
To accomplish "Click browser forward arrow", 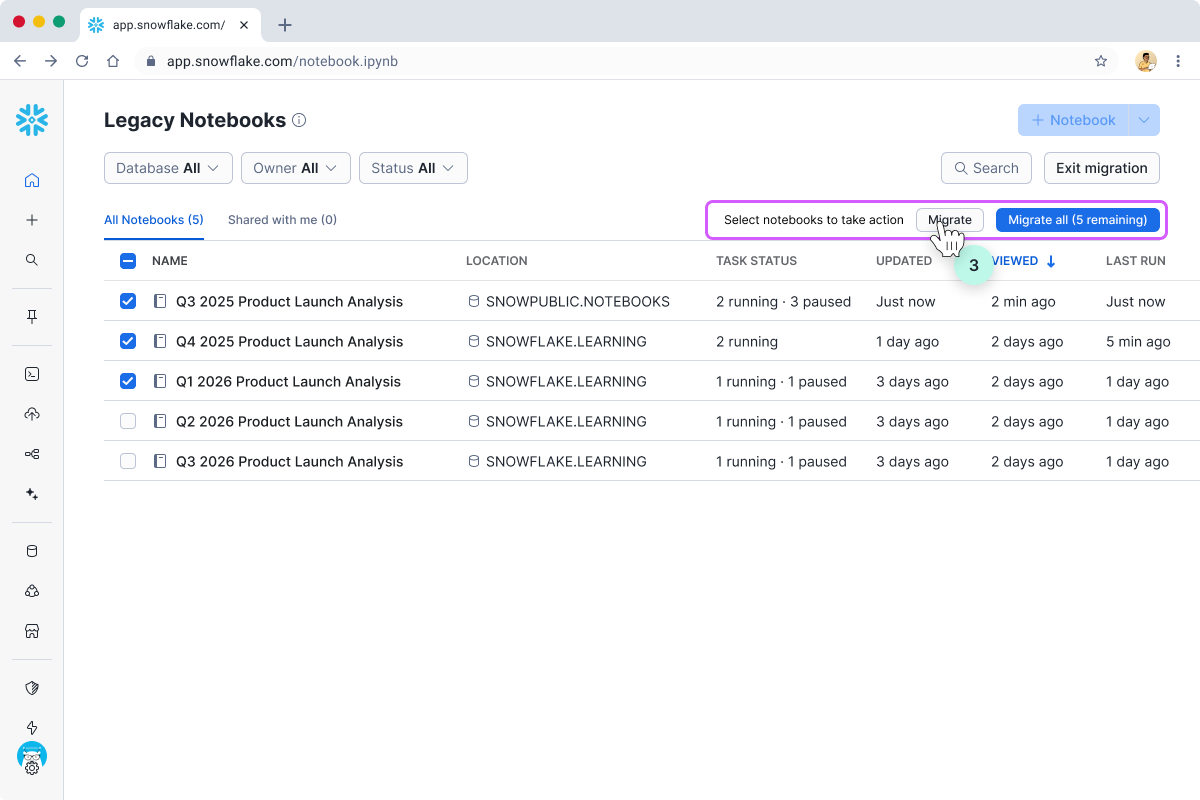I will pyautogui.click(x=51, y=61).
